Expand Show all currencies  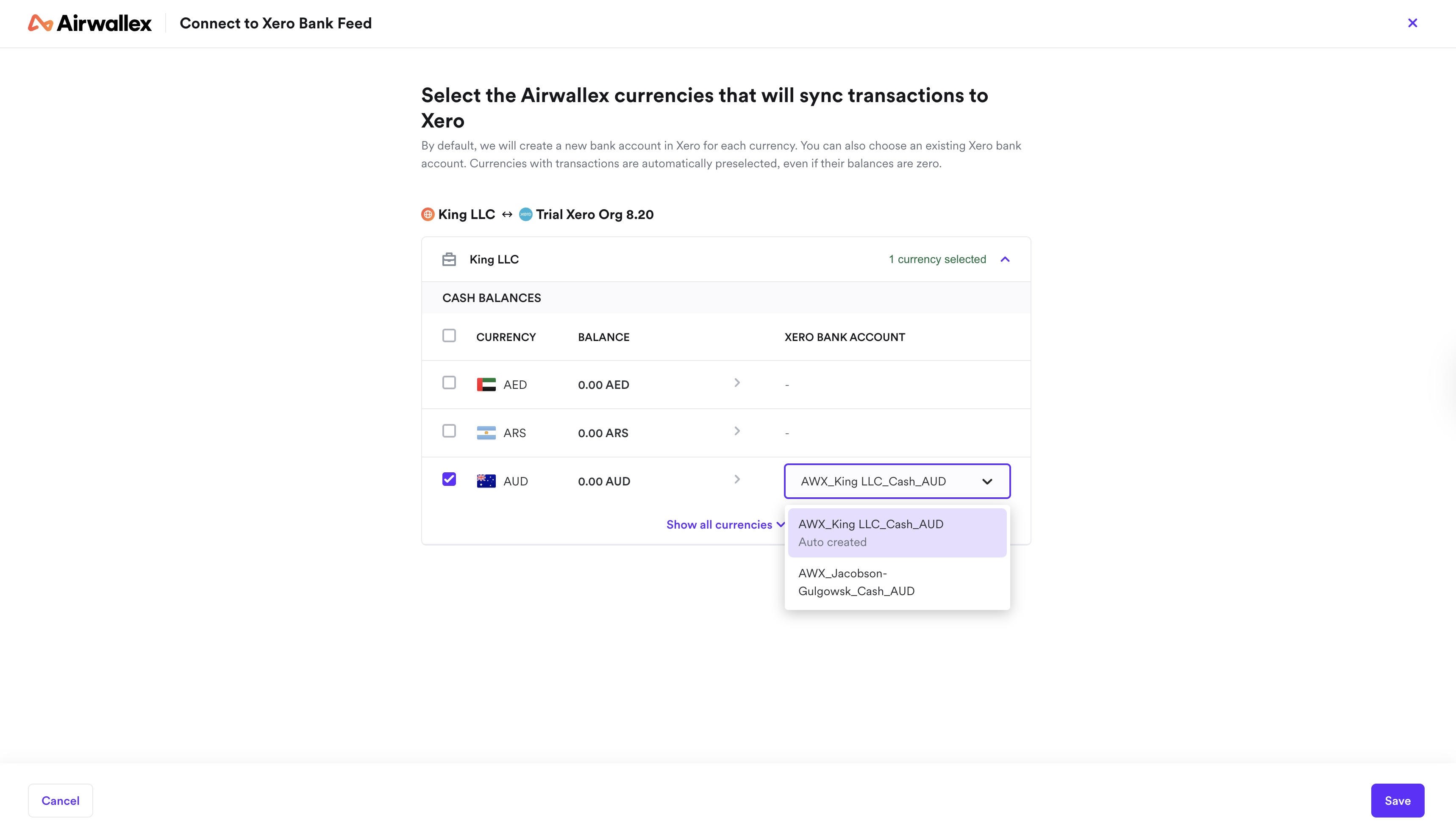point(725,525)
